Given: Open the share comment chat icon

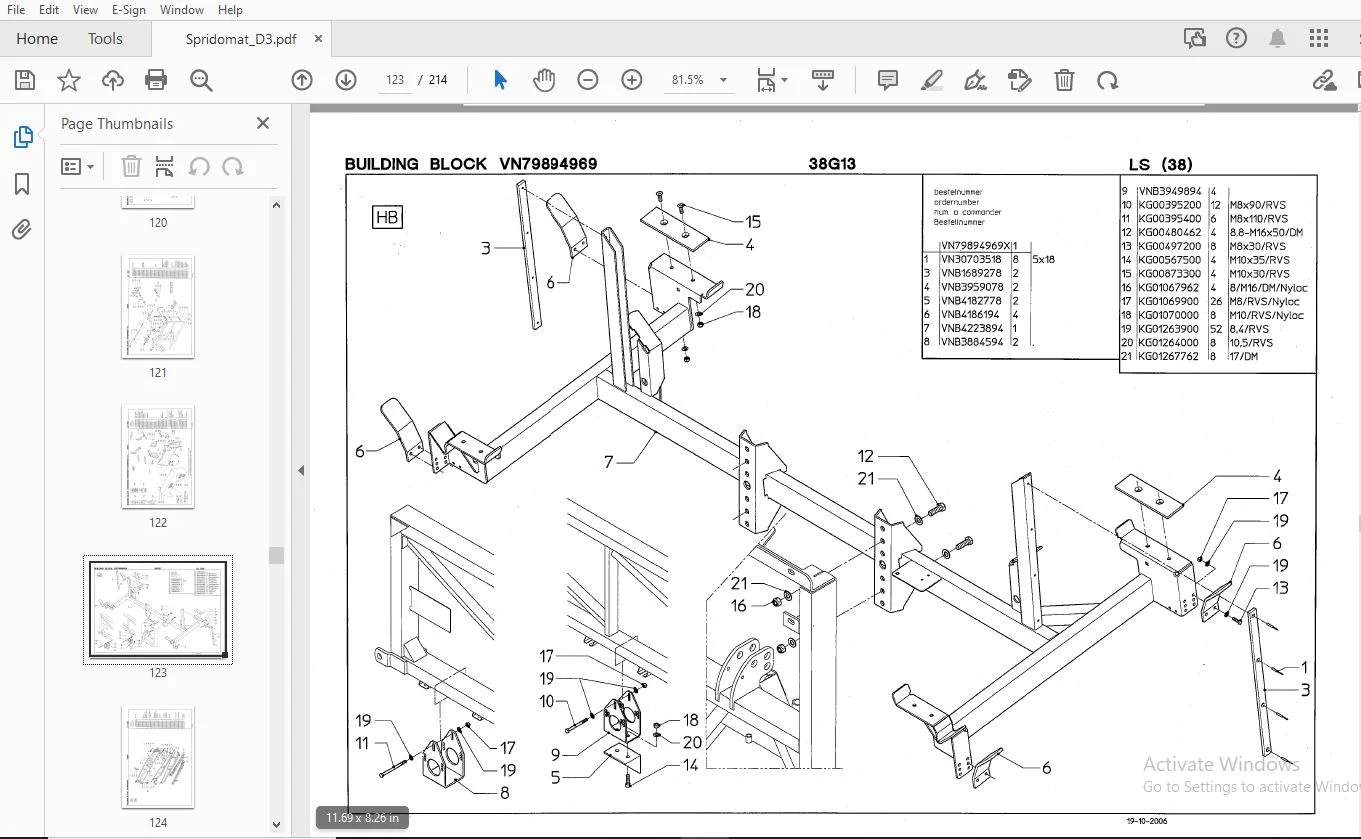Looking at the screenshot, I should (x=1195, y=39).
